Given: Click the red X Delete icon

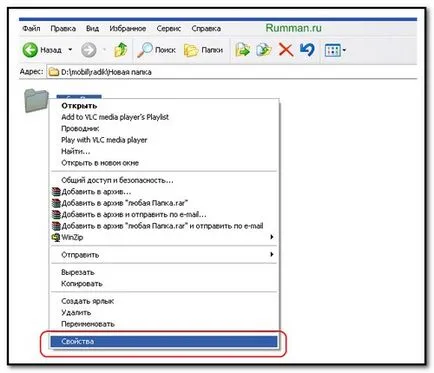Looking at the screenshot, I should (286, 50).
